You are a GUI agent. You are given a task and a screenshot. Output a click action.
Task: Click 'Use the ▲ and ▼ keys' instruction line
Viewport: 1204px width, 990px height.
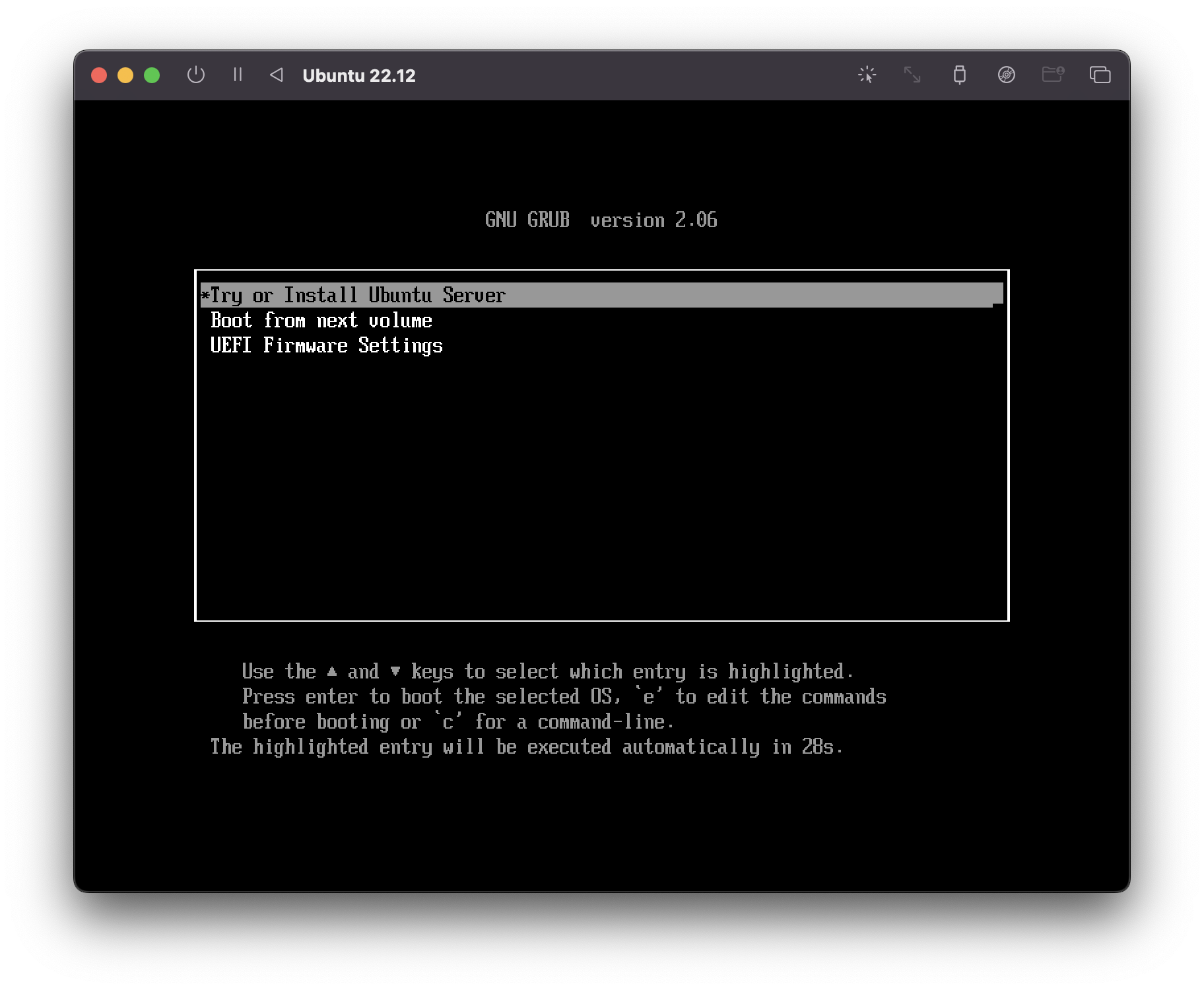[x=548, y=672]
